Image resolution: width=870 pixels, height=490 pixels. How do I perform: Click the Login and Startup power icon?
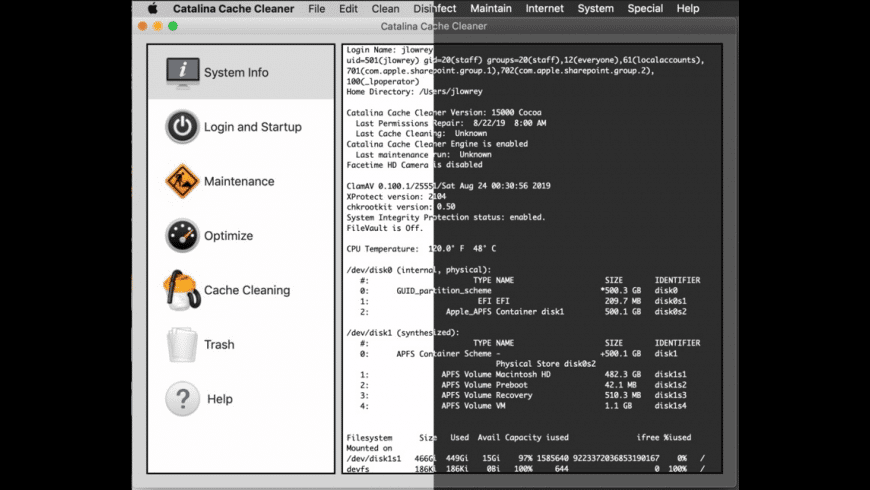click(182, 127)
